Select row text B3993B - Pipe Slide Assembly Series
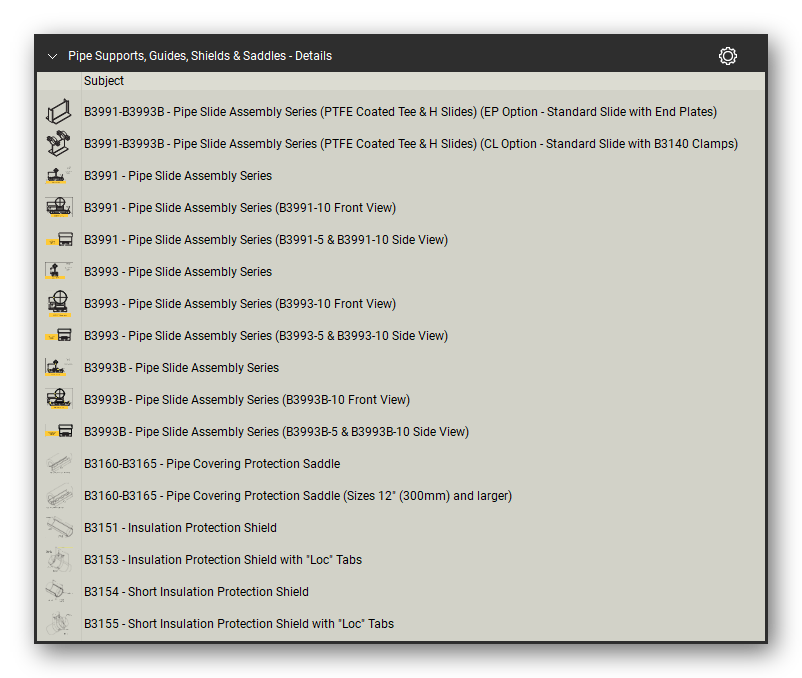 182,368
